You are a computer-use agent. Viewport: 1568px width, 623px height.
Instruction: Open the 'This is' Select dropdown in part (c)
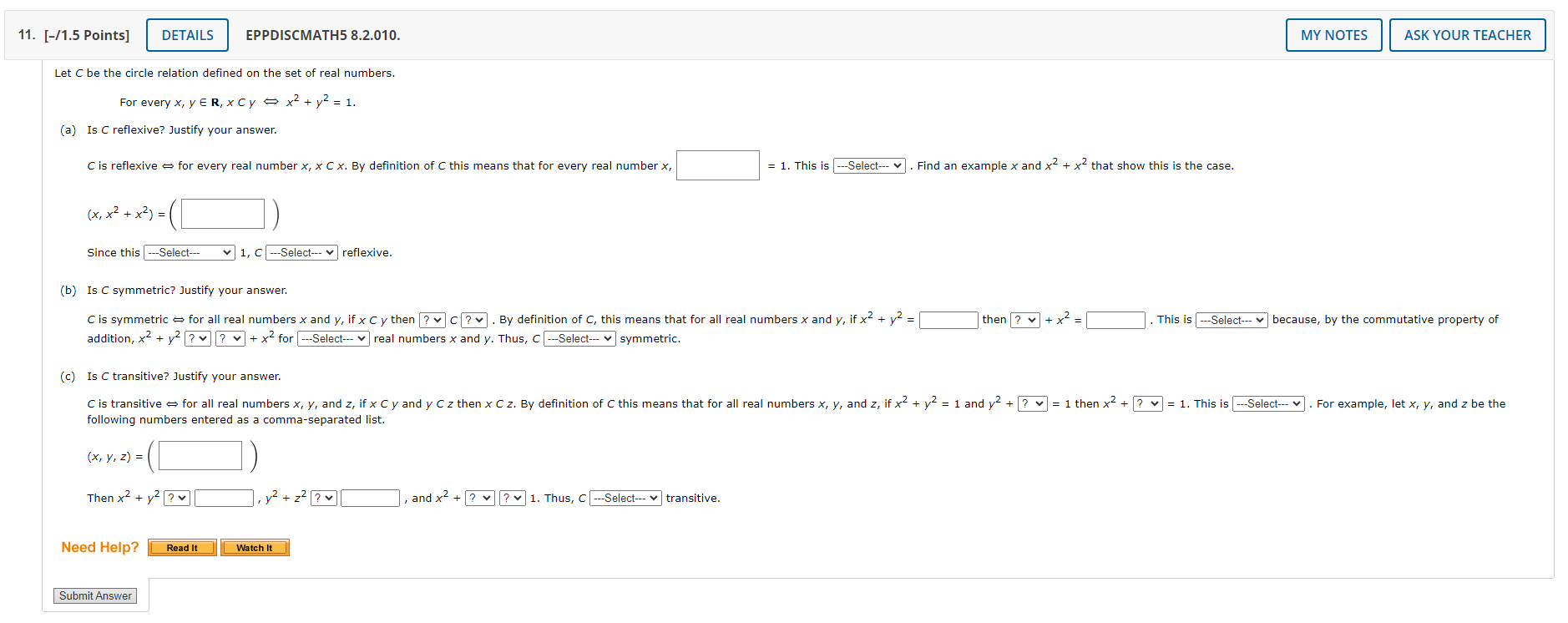point(1268,403)
